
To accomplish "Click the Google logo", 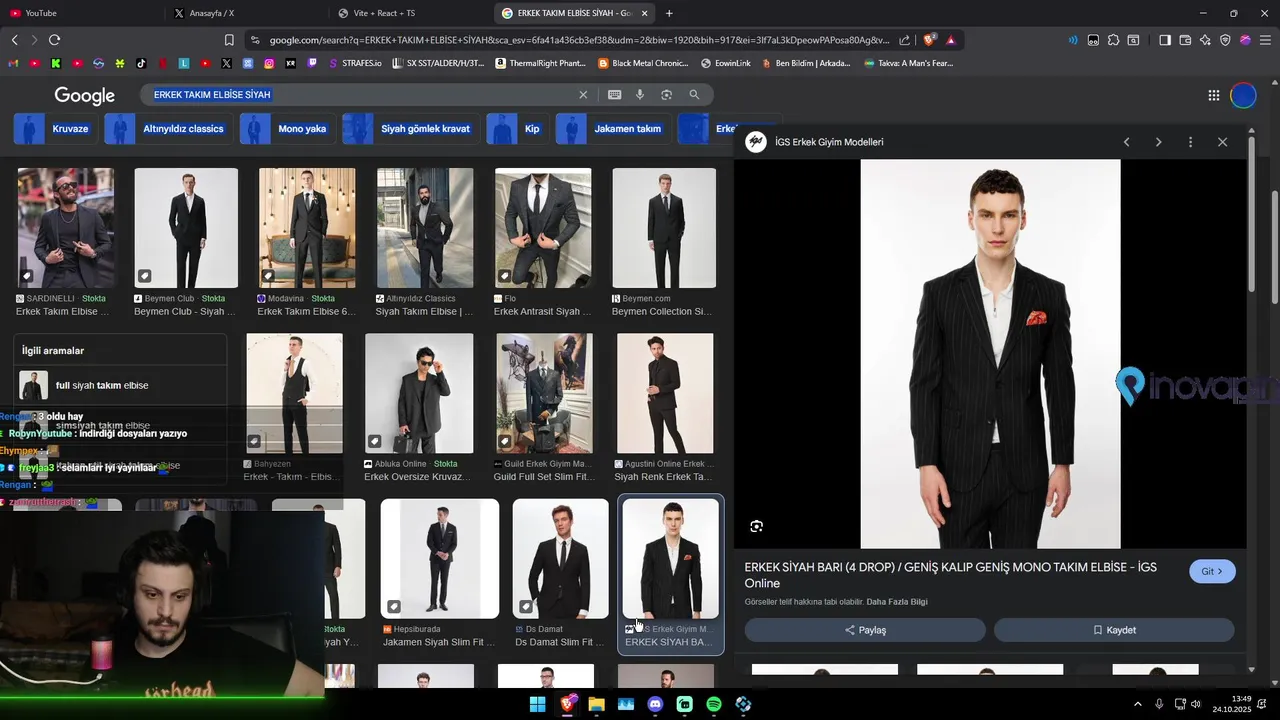I will 84,95.
